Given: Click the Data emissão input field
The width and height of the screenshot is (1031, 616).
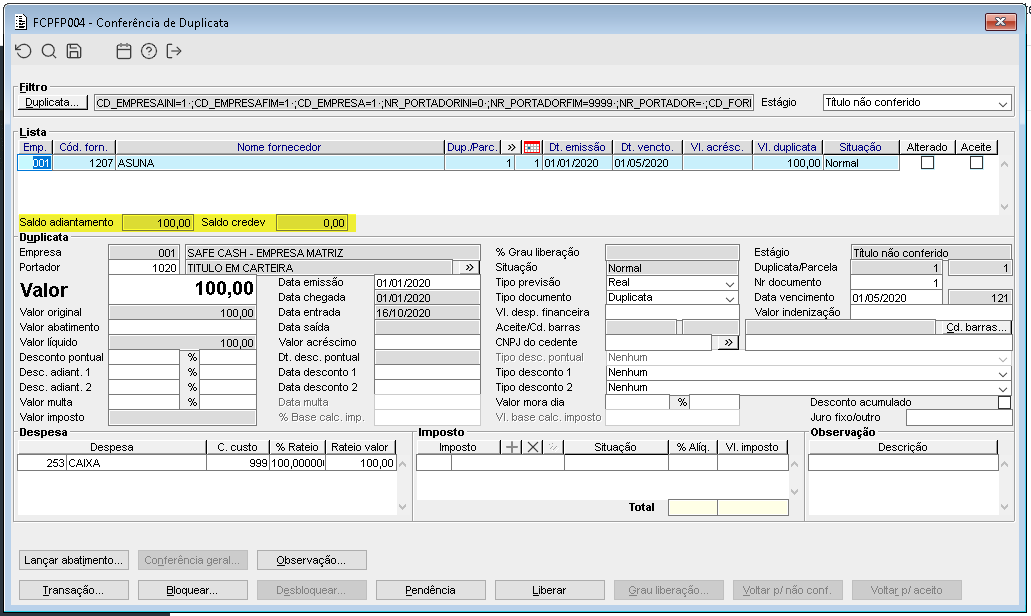Looking at the screenshot, I should coord(427,283).
